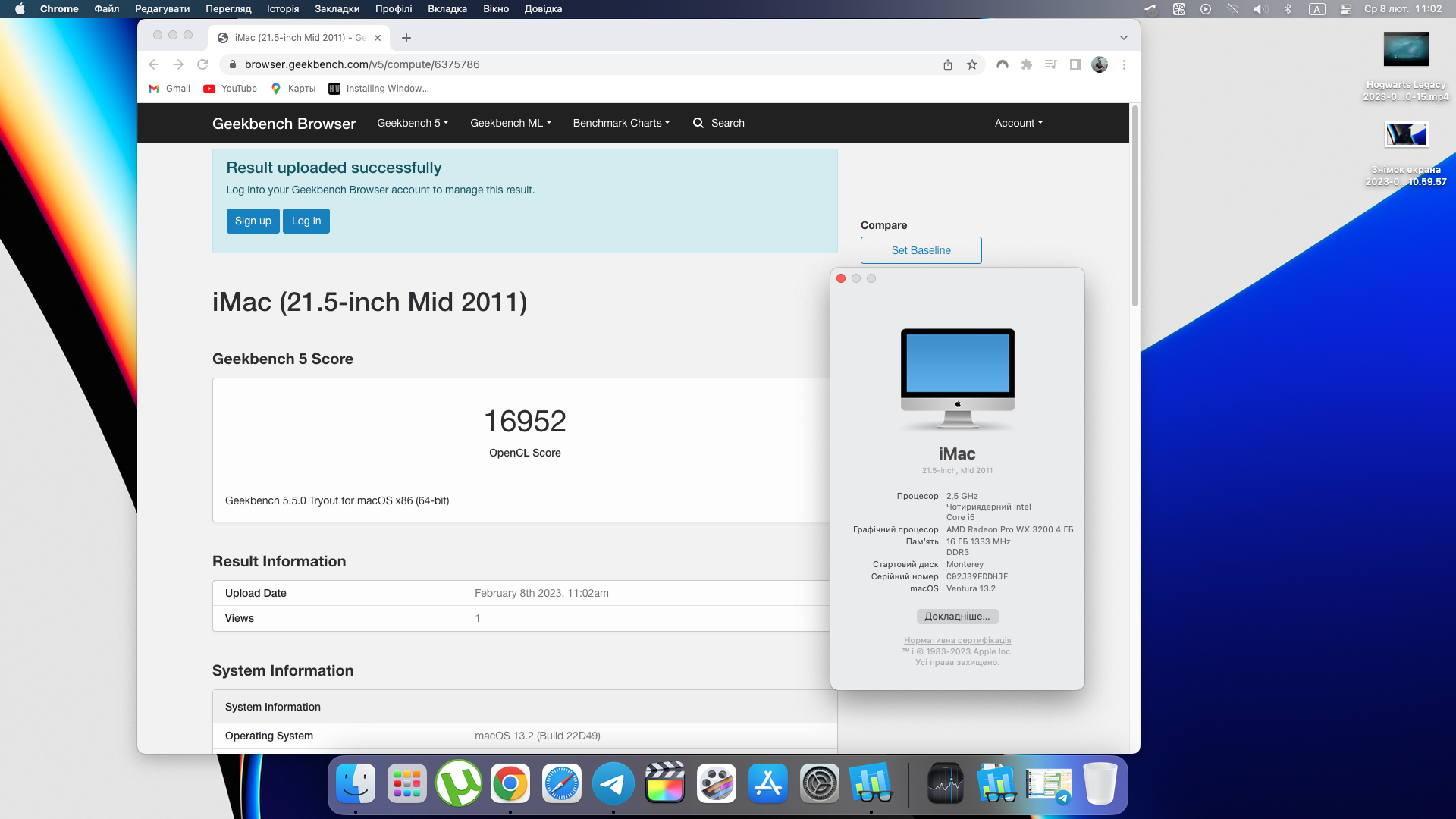Launch Final Cut Pro from the Dock

pos(664,784)
